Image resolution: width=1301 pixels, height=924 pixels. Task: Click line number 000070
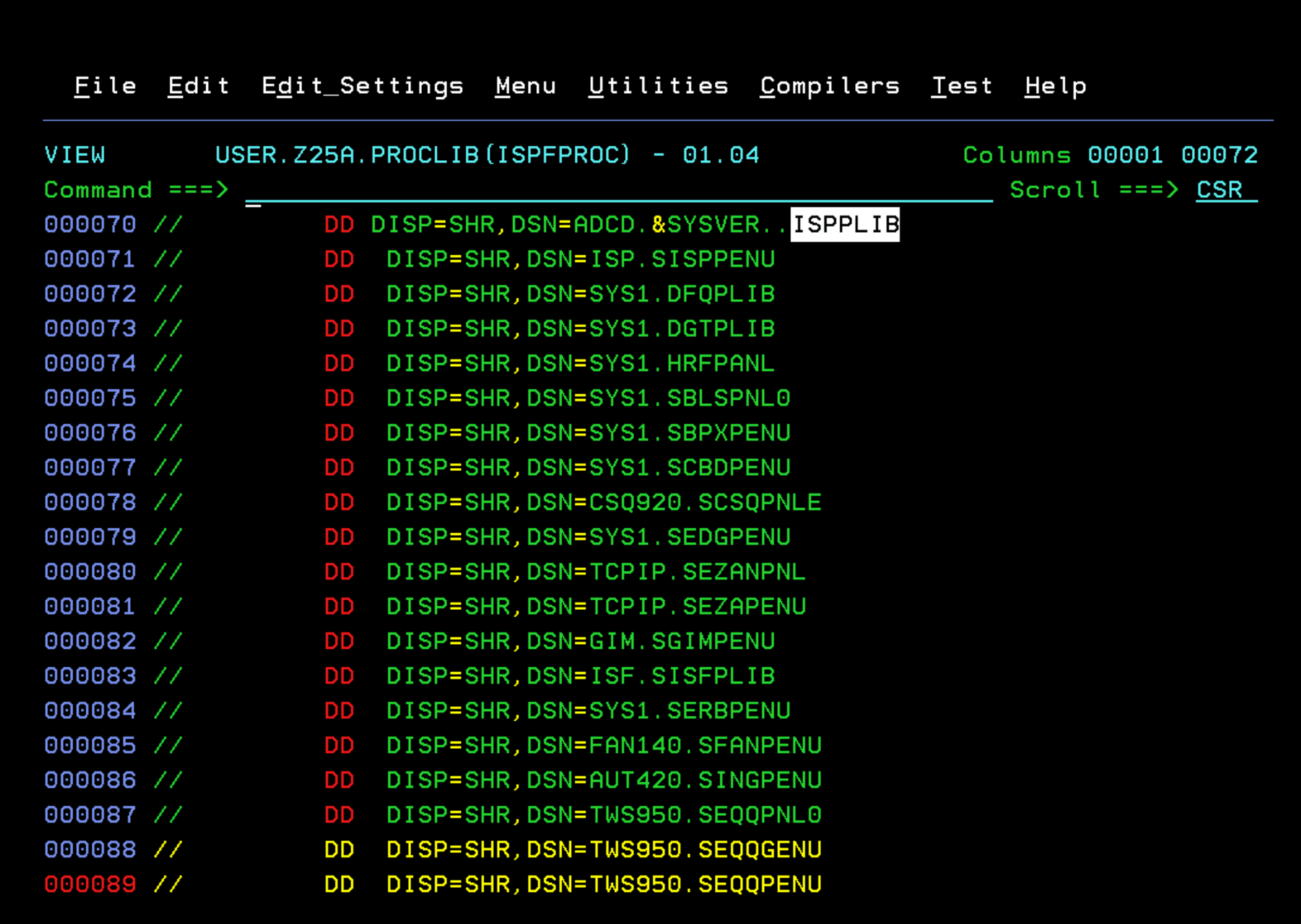pyautogui.click(x=90, y=224)
